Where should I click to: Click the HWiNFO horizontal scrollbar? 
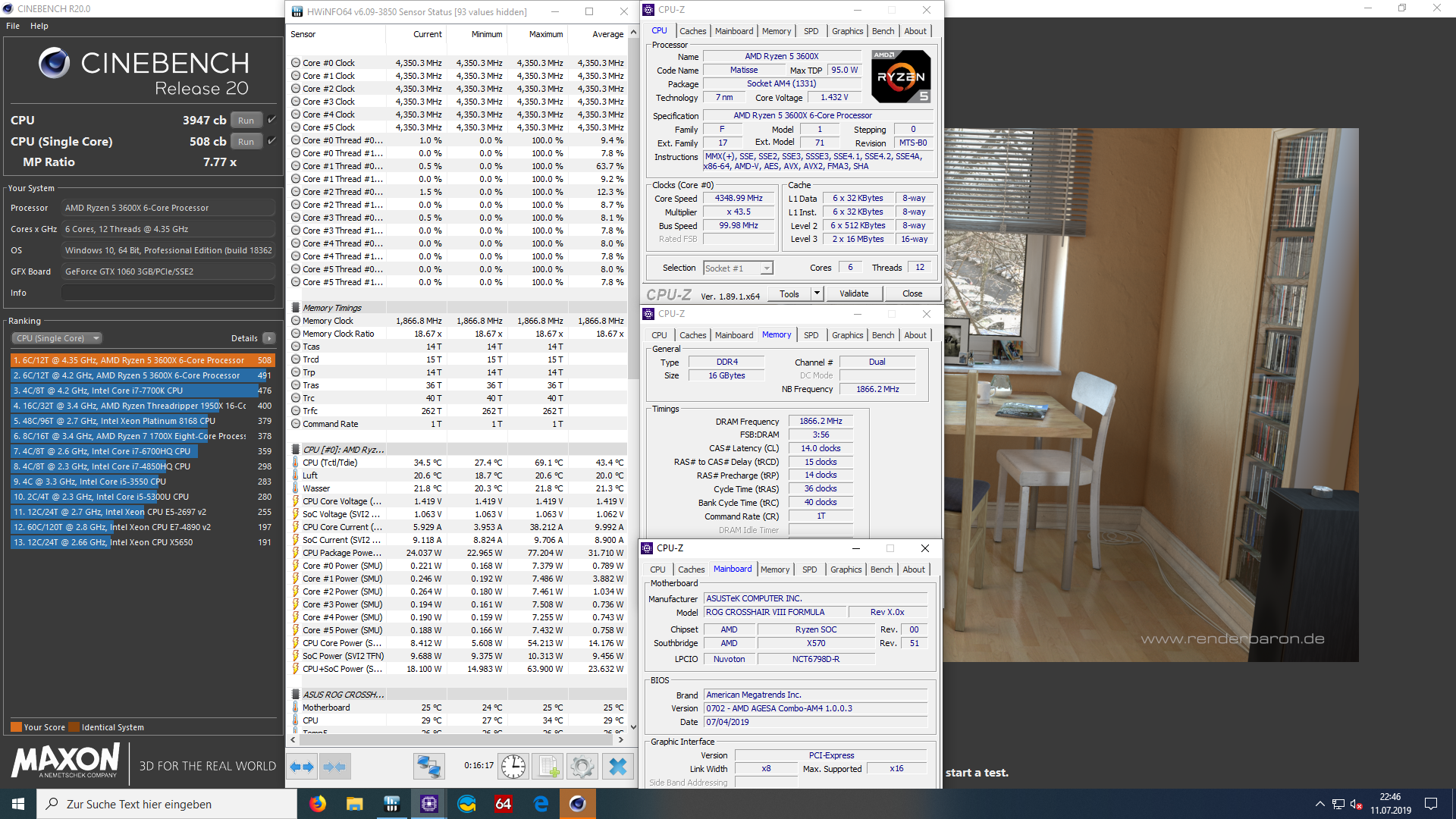coord(455,739)
